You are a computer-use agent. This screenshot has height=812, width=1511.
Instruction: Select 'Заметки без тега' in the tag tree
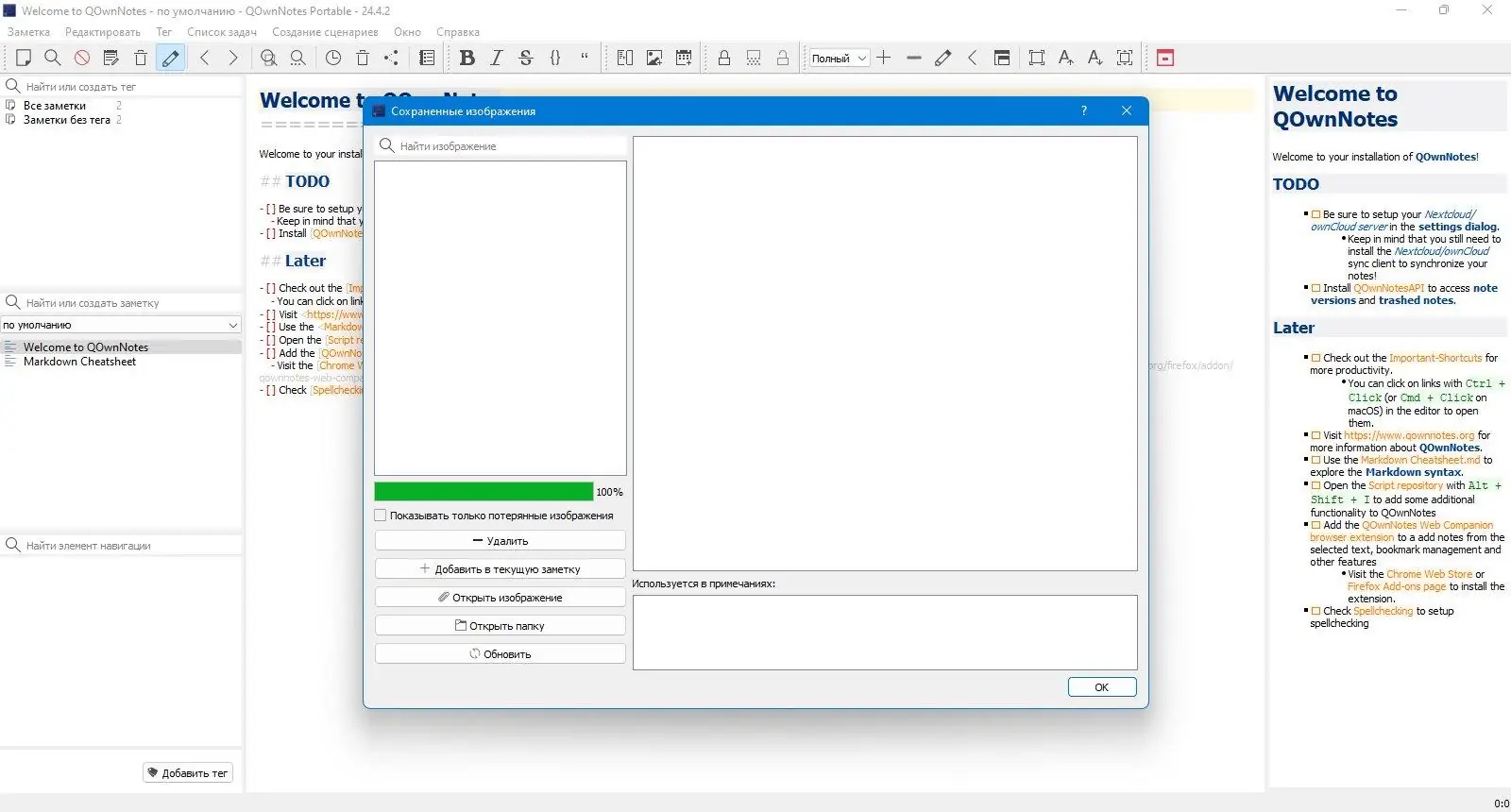(67, 120)
